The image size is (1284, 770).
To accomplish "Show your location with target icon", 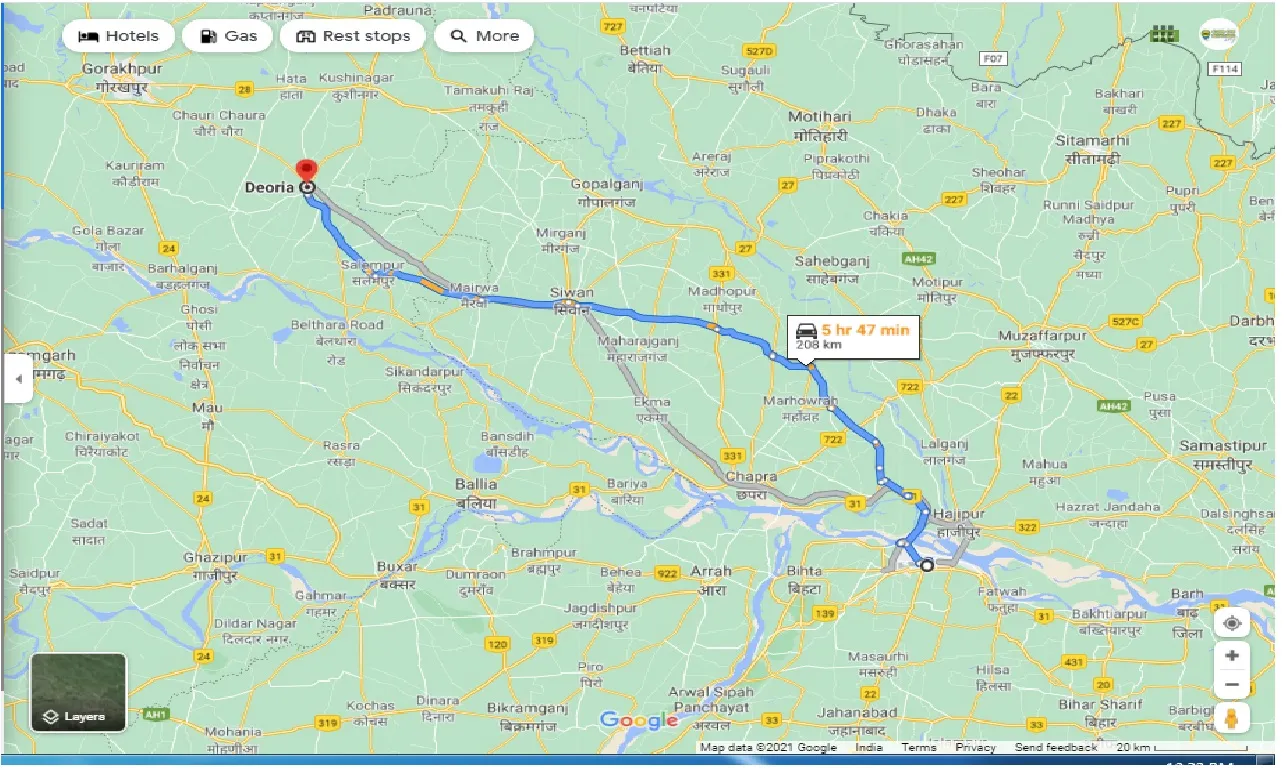I will tap(1232, 624).
